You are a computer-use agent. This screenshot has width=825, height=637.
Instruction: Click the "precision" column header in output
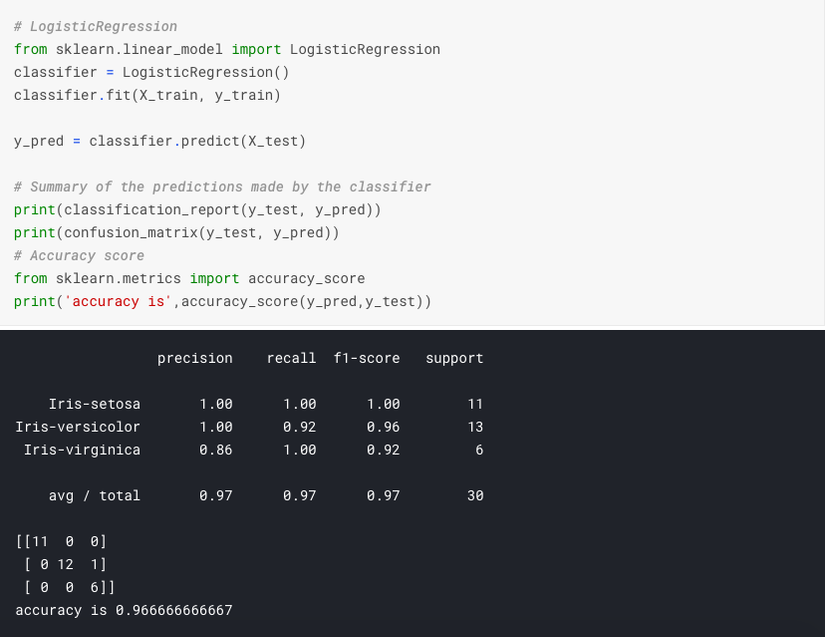pyautogui.click(x=195, y=358)
